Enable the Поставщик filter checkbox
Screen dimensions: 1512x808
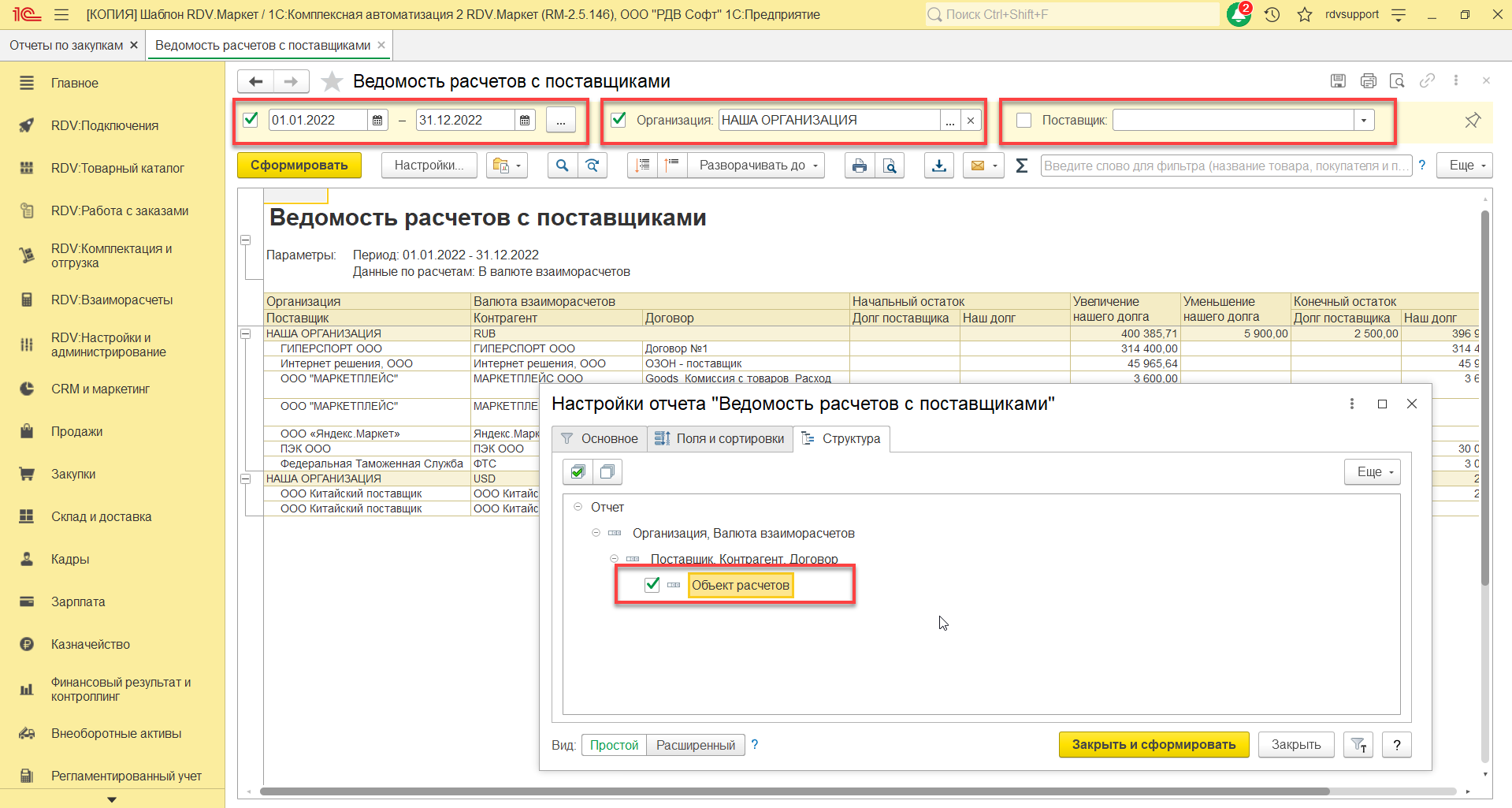pyautogui.click(x=1023, y=121)
